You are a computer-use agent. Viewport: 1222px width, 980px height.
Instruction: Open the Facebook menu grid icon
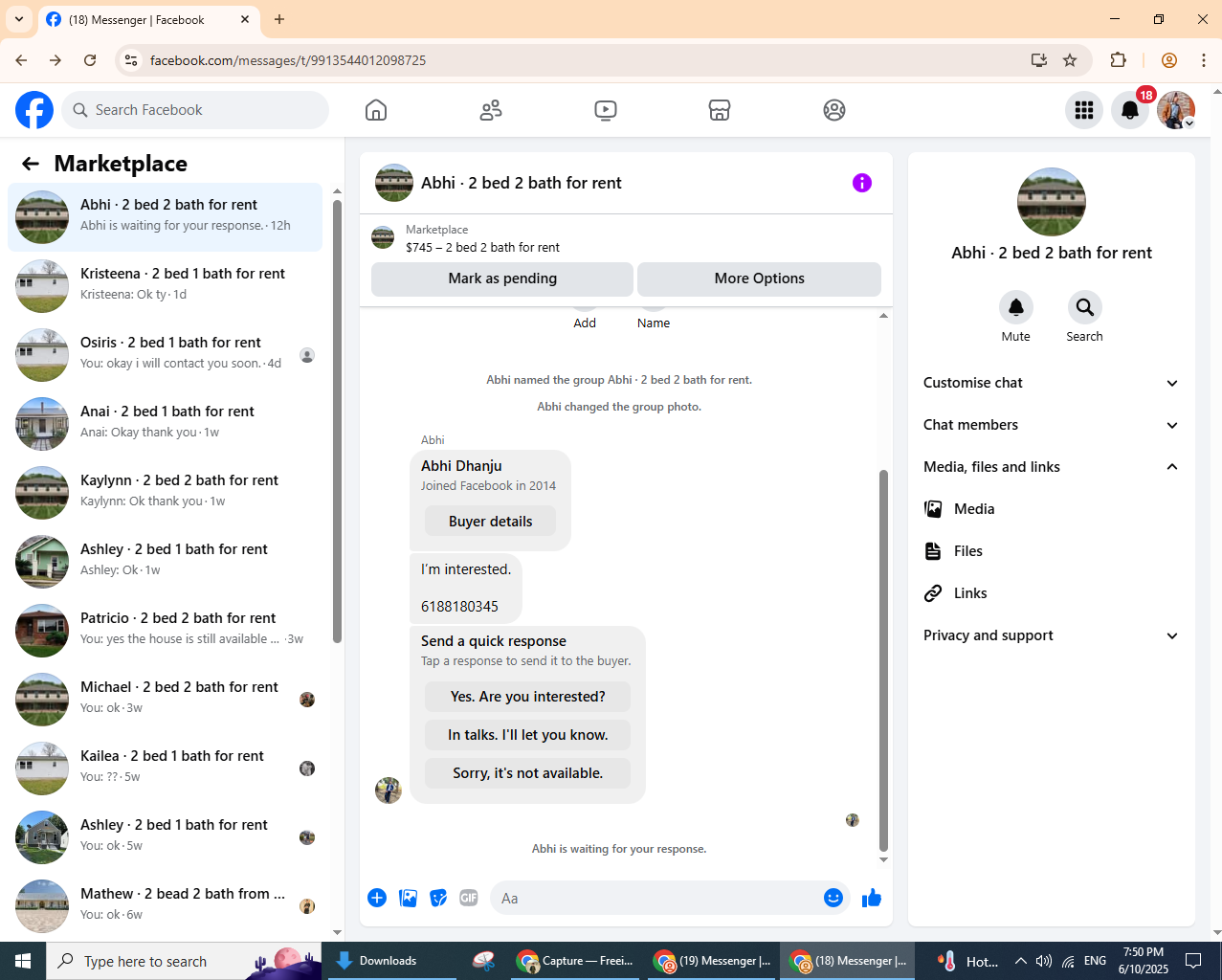pyautogui.click(x=1084, y=110)
